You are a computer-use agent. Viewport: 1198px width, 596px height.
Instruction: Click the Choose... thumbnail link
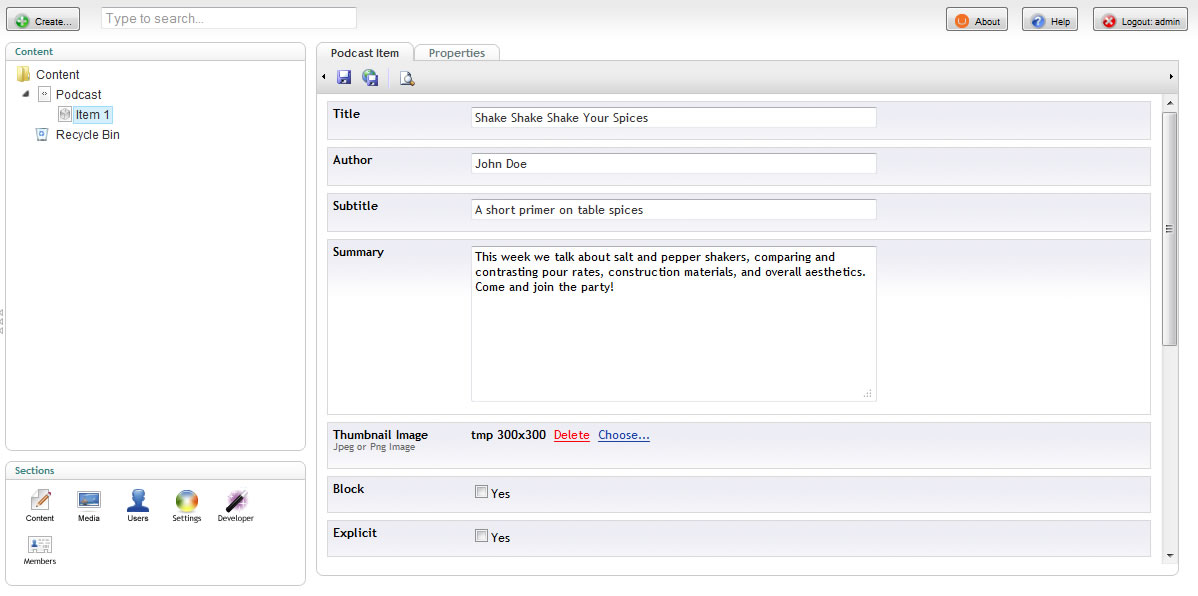pyautogui.click(x=624, y=435)
